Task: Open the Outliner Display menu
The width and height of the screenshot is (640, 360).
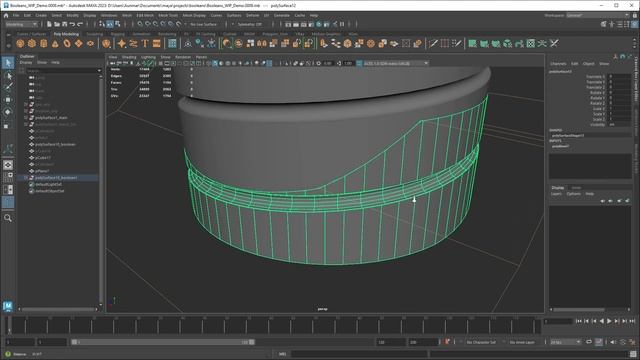Action: [x=26, y=62]
